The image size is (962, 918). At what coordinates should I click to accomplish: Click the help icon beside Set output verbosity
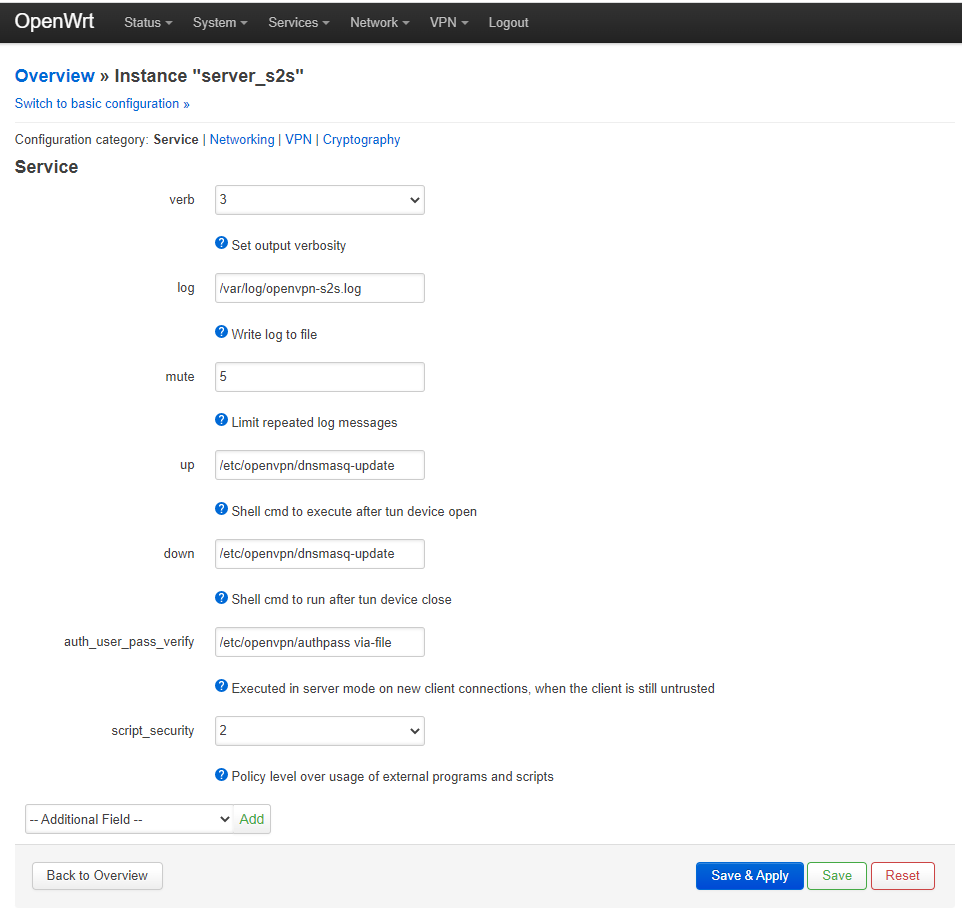[221, 243]
